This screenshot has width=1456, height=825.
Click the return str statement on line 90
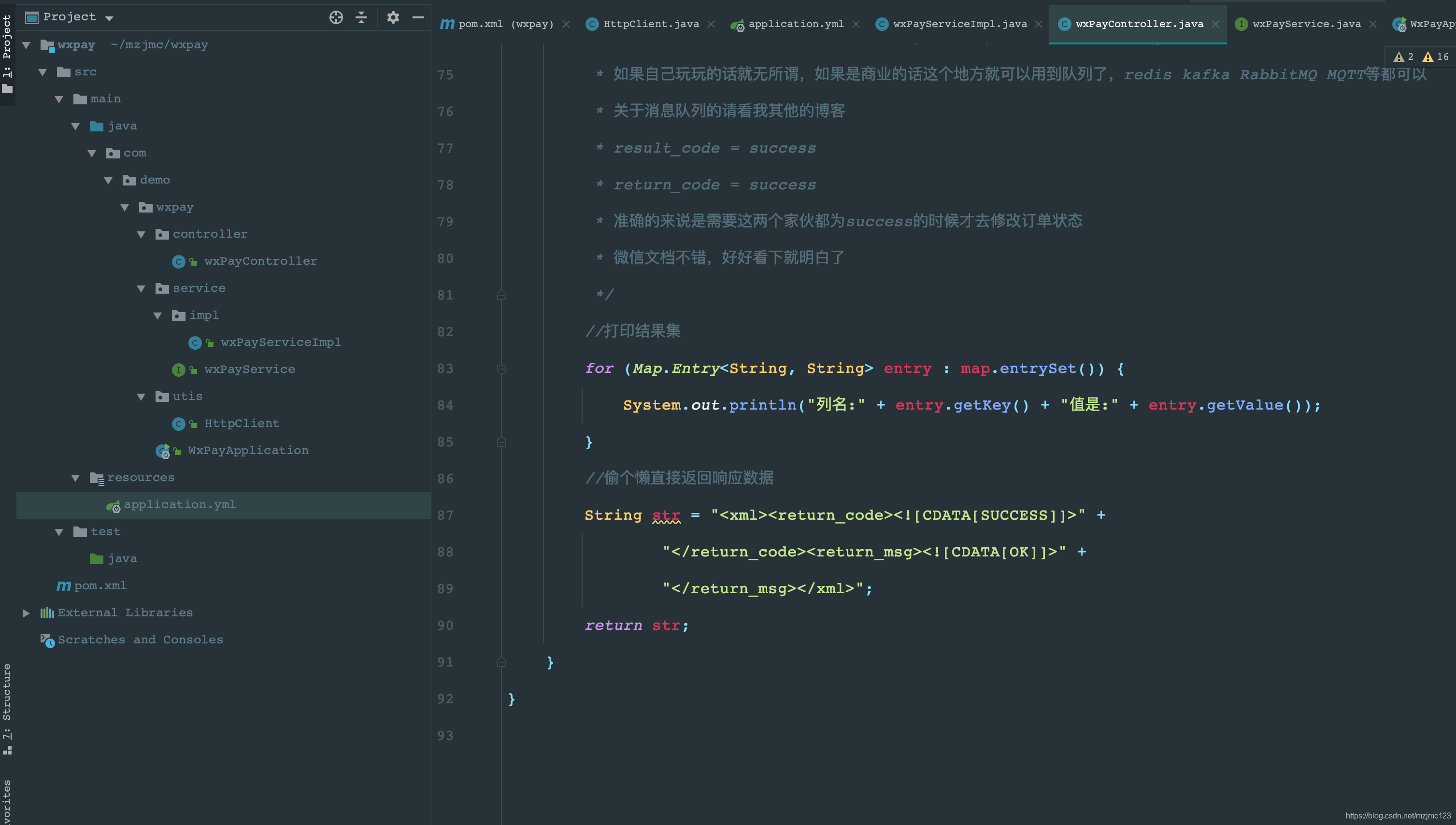click(636, 626)
